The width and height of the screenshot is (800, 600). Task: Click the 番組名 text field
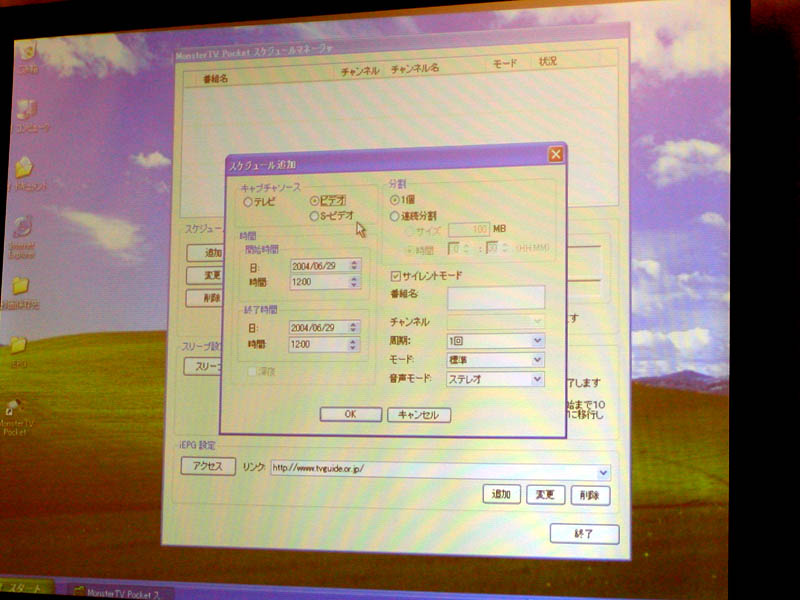496,297
